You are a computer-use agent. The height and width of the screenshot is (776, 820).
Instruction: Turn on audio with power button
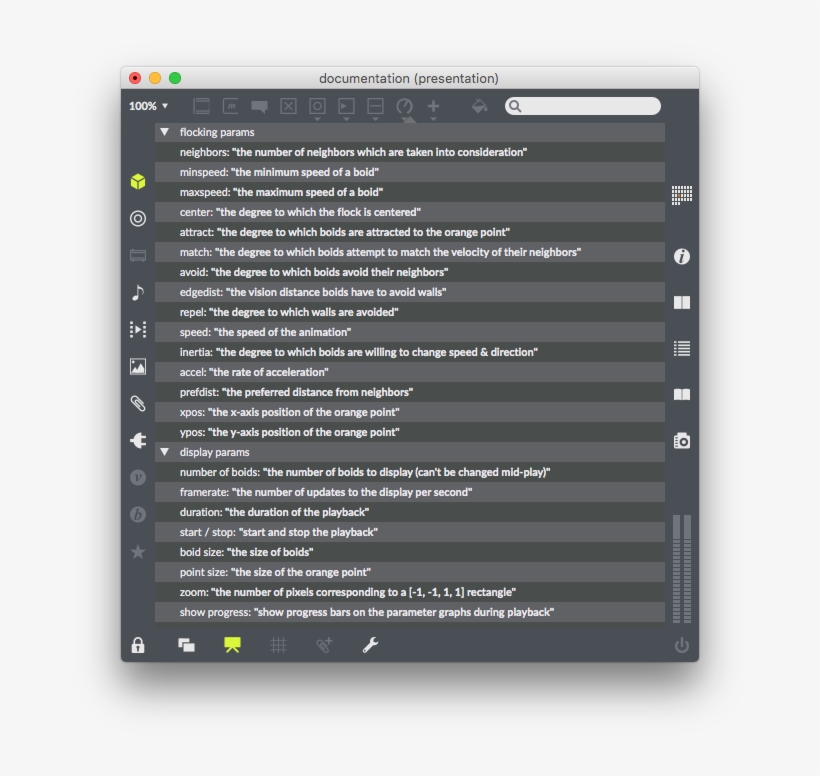[682, 645]
